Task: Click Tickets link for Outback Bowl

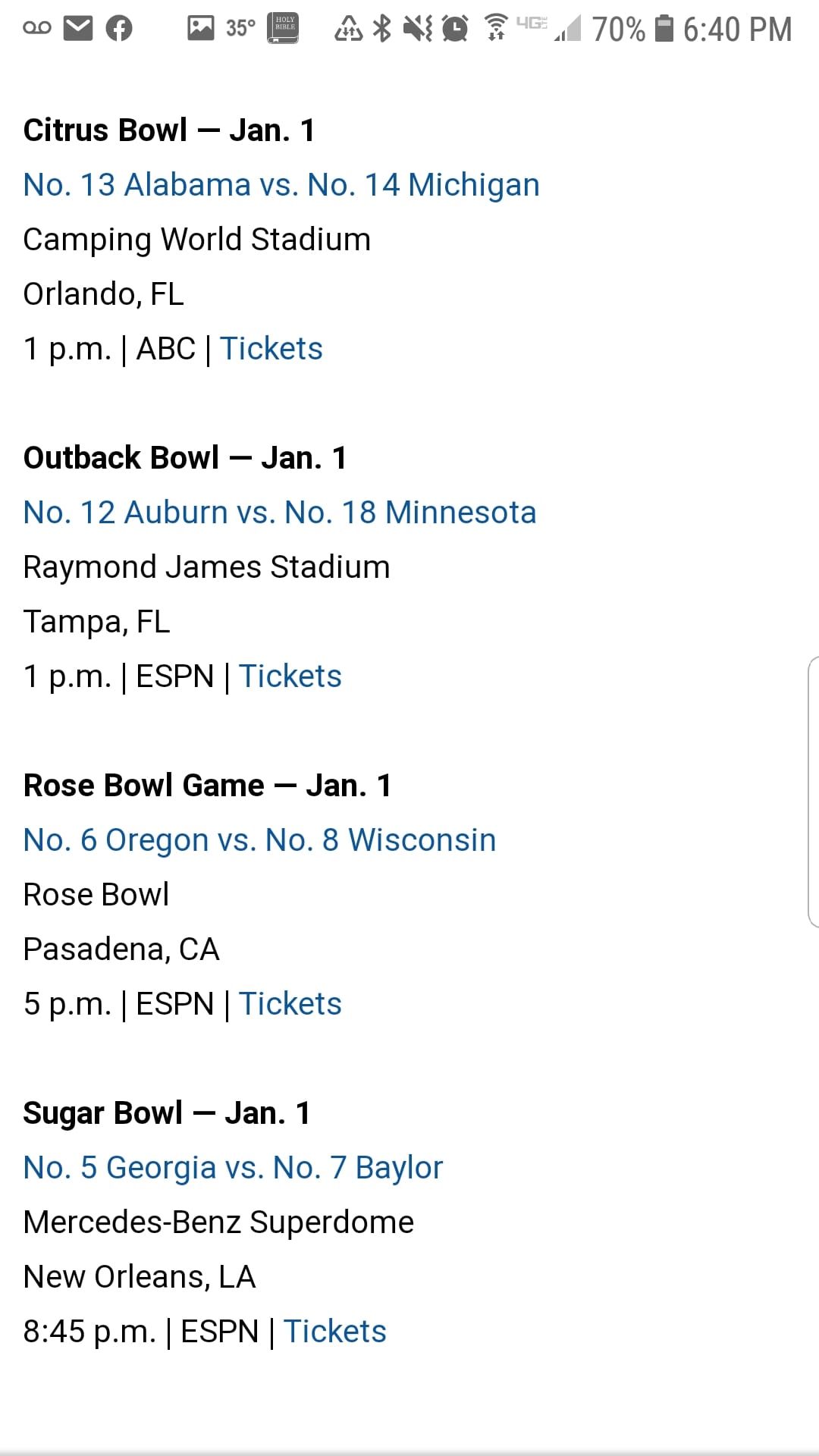Action: (290, 676)
